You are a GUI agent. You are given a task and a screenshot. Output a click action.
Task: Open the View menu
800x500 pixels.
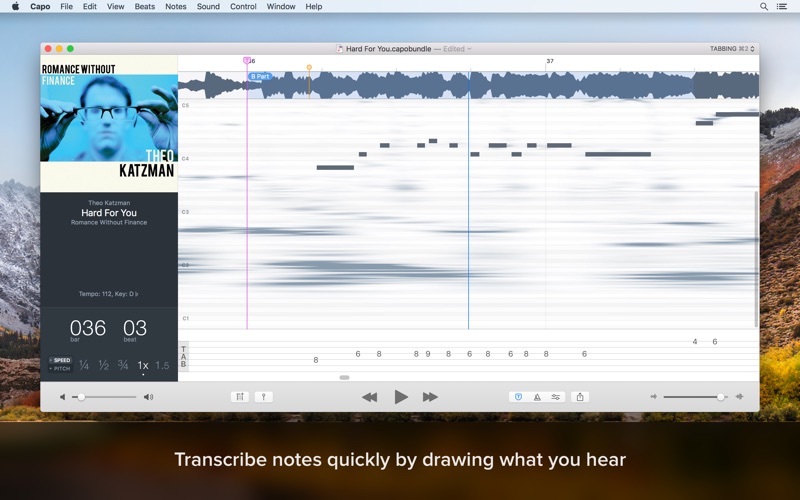(x=115, y=6)
